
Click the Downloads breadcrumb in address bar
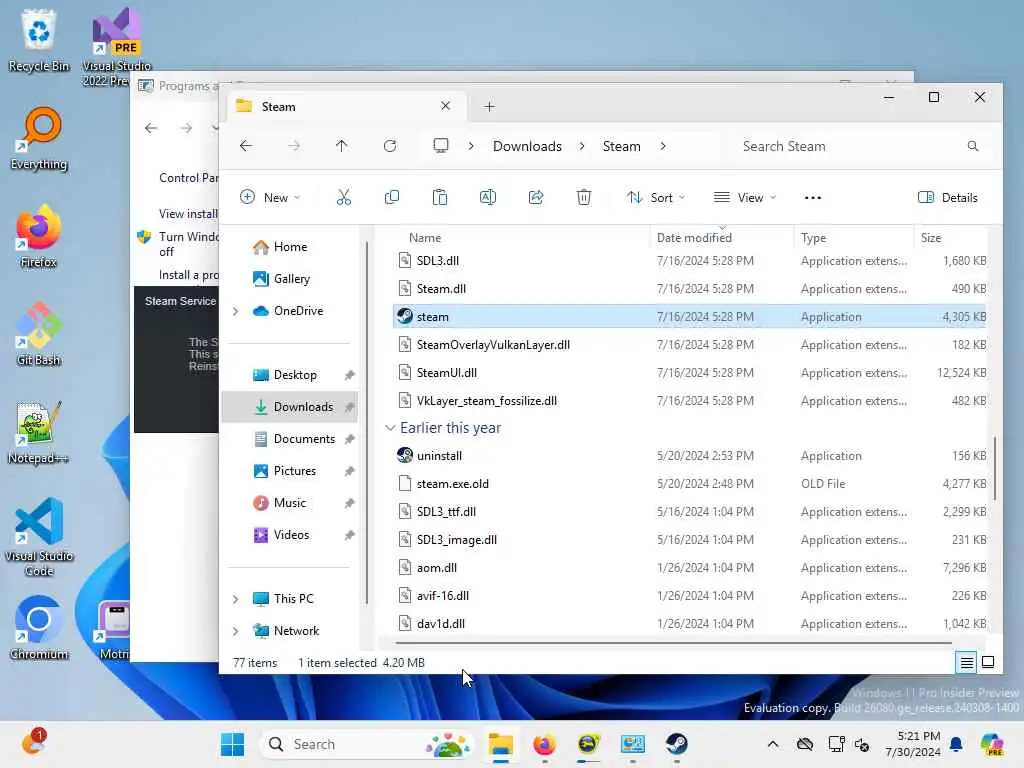click(x=527, y=146)
